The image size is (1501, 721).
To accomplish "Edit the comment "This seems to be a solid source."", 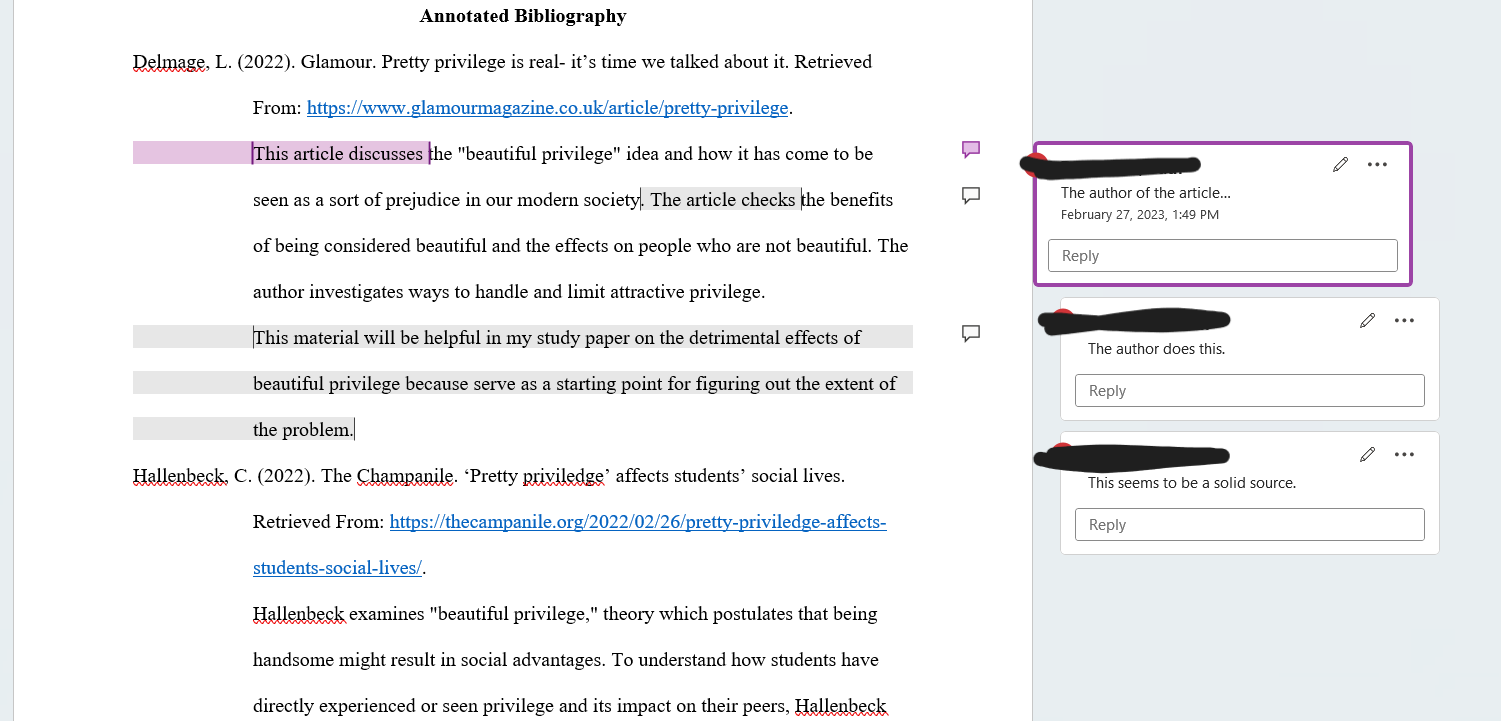I will pos(1368,454).
